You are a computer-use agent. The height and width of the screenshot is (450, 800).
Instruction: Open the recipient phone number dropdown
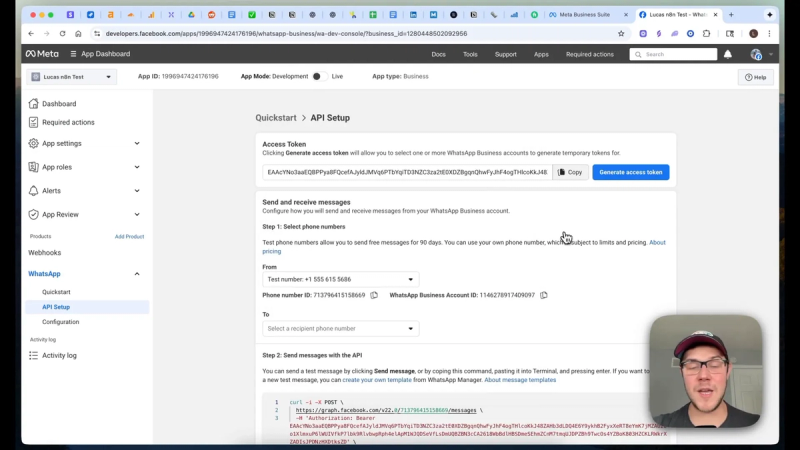(340, 329)
